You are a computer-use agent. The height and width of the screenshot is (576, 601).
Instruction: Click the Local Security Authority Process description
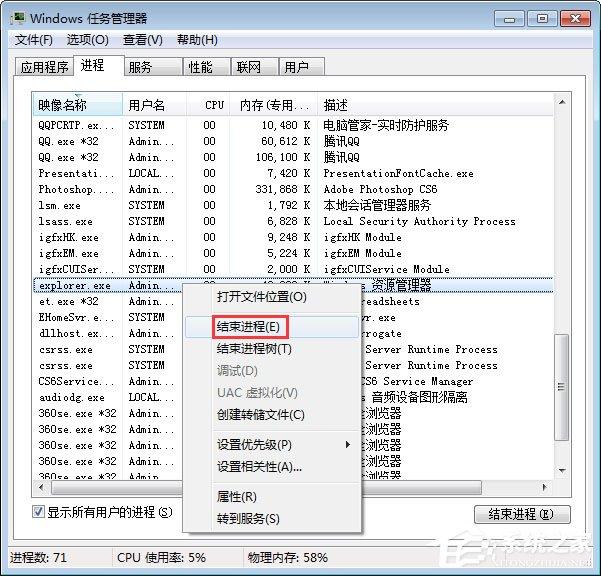419,221
